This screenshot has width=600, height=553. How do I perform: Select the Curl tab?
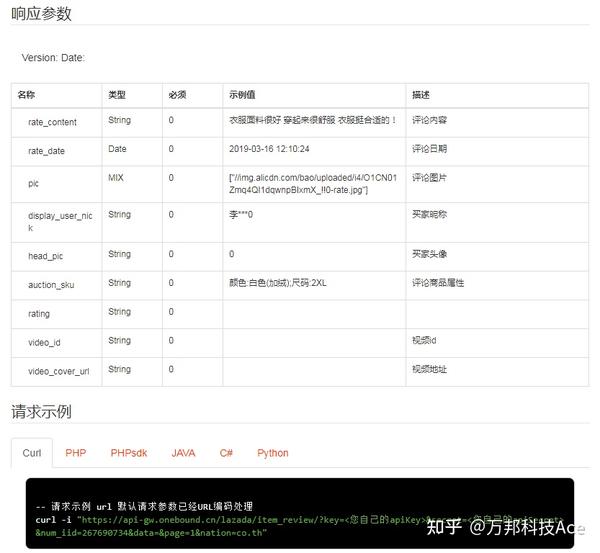coord(32,453)
